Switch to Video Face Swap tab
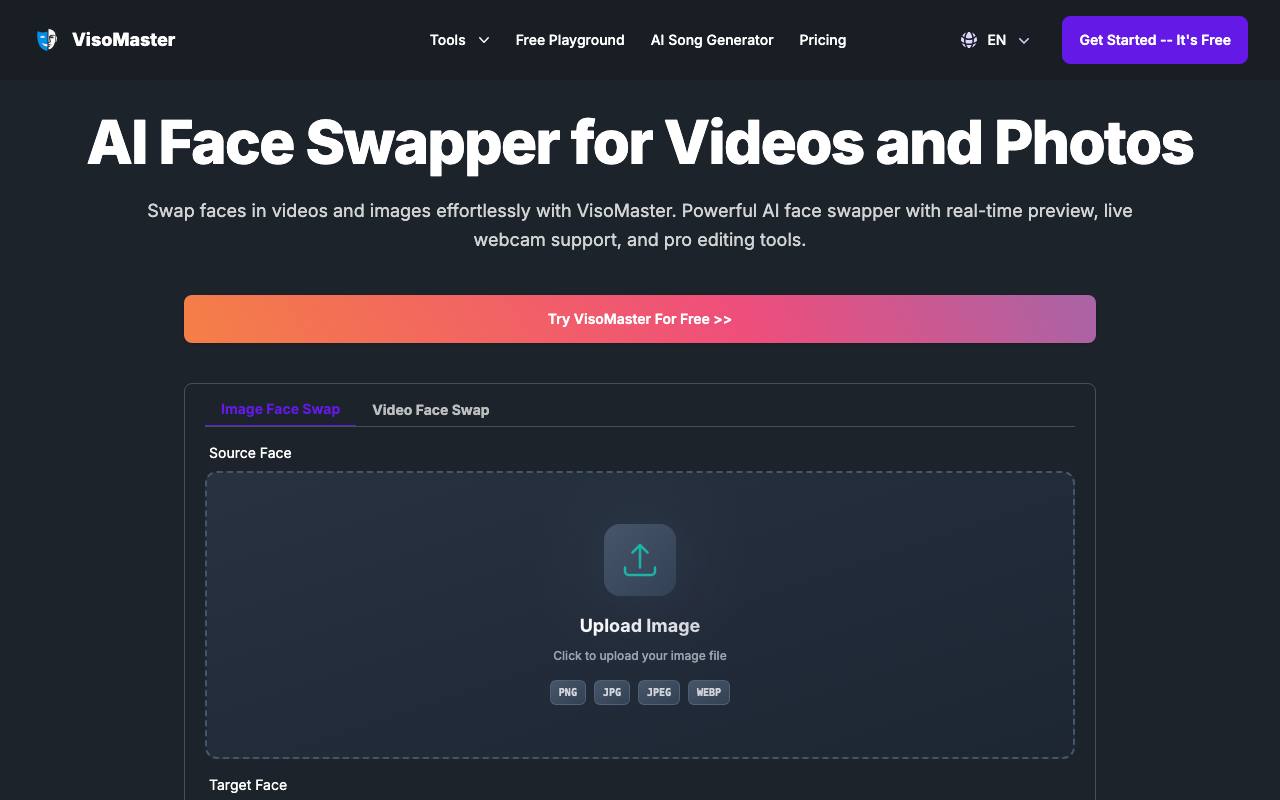This screenshot has width=1280, height=800. click(431, 410)
